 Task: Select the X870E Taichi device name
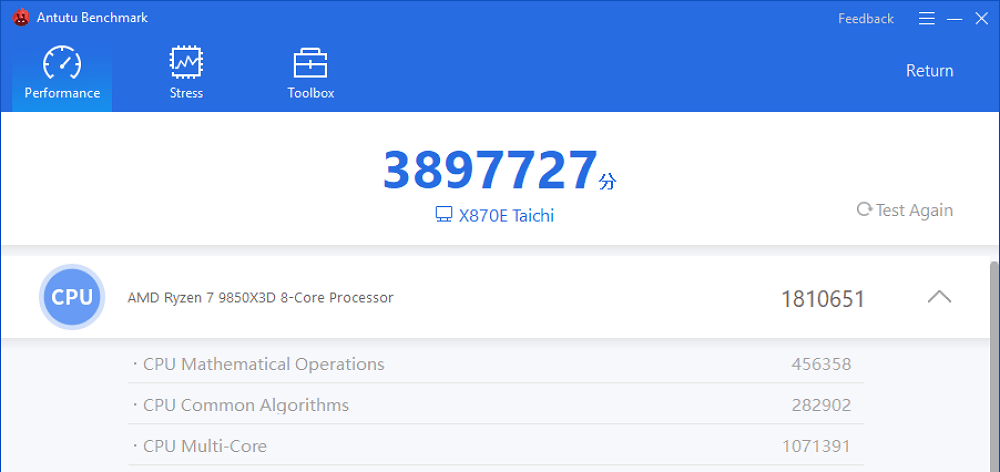click(506, 215)
